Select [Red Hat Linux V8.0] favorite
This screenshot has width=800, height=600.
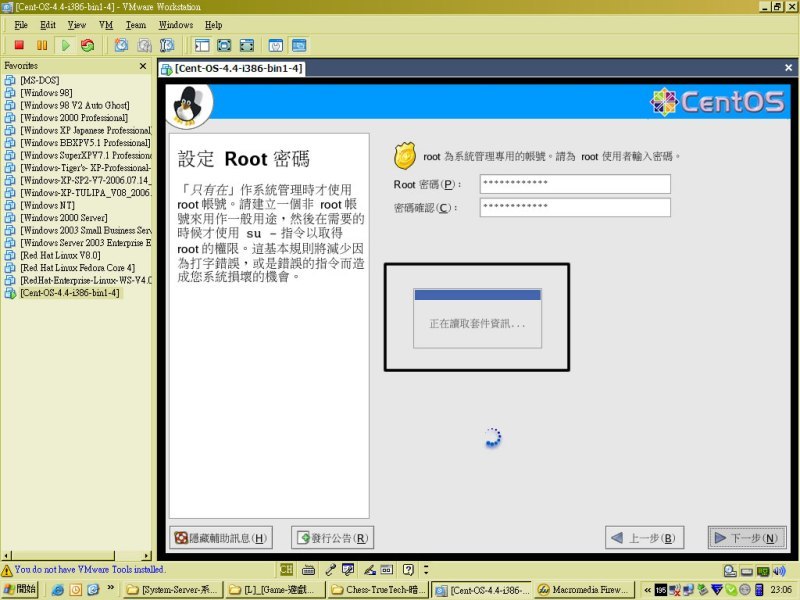60,256
